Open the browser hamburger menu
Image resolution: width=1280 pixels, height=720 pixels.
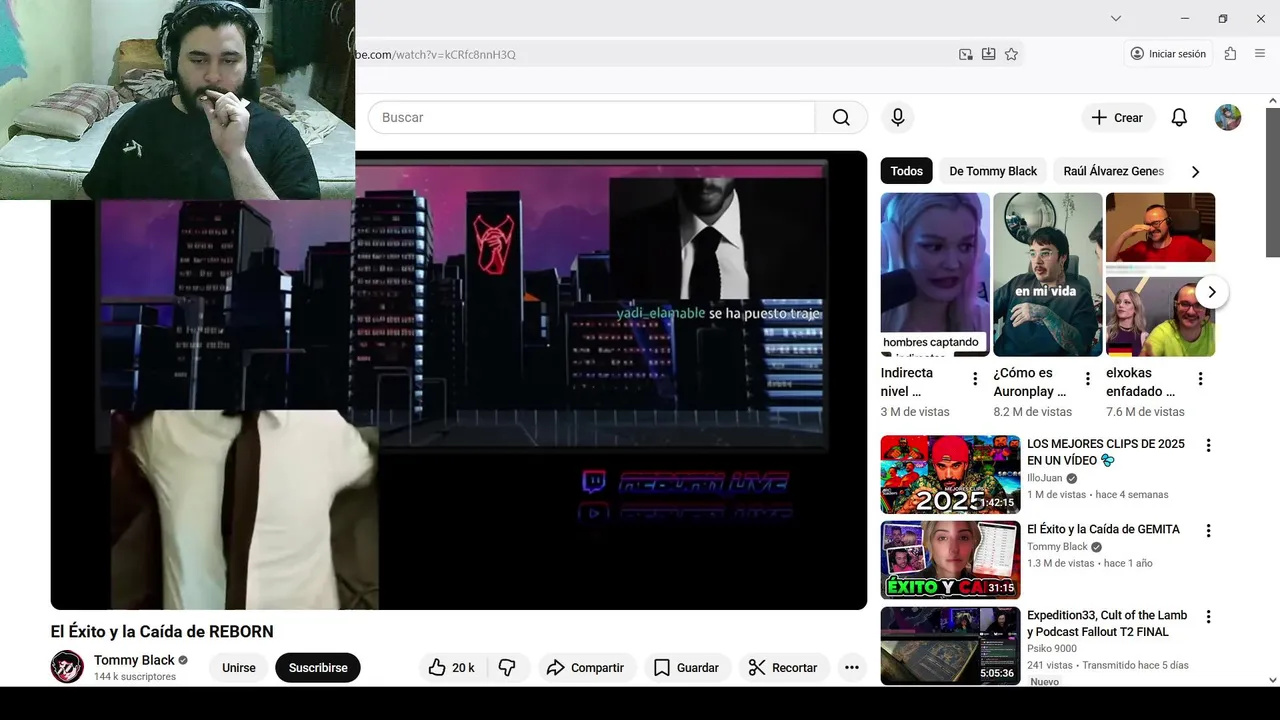click(x=1259, y=54)
